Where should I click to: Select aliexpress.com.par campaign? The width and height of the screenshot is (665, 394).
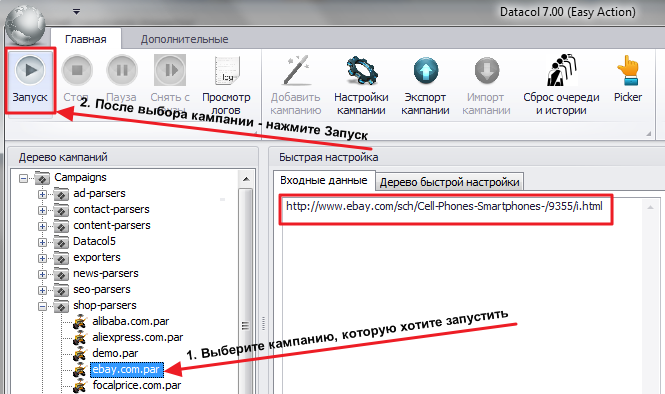(137, 338)
